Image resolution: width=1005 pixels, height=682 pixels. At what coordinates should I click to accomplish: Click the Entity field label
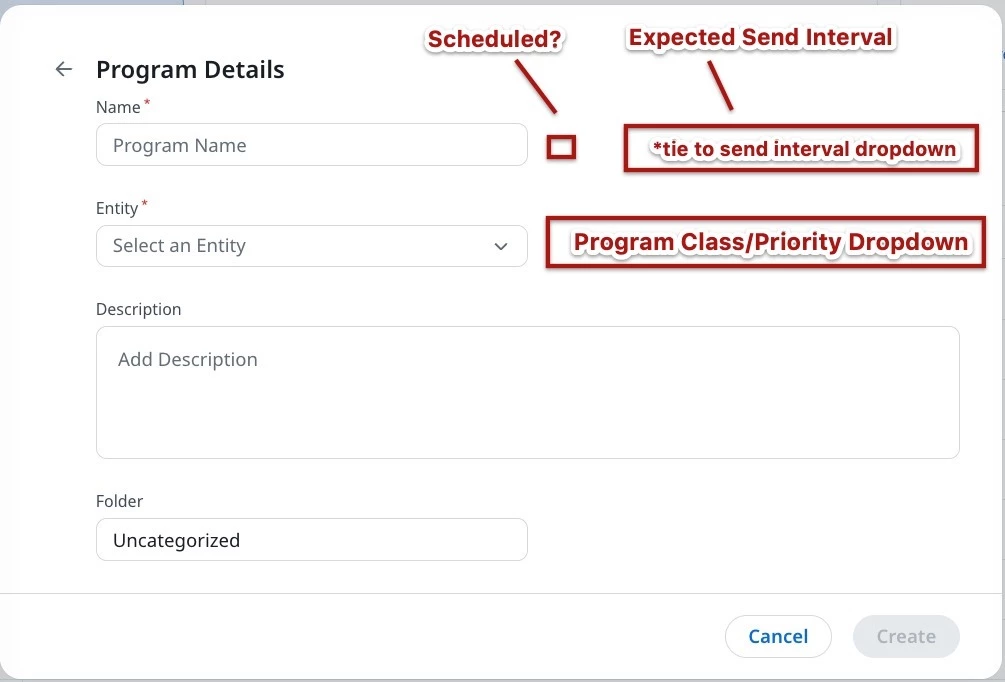tap(117, 208)
